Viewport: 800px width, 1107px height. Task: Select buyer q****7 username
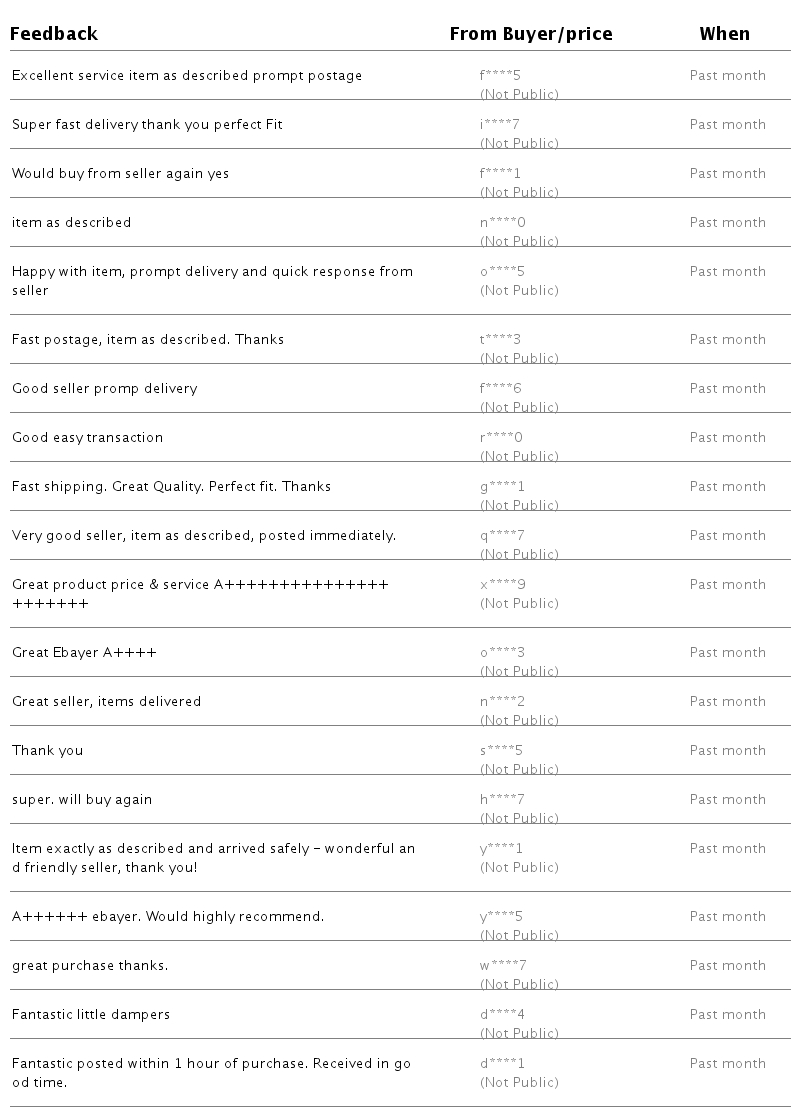[x=502, y=536]
